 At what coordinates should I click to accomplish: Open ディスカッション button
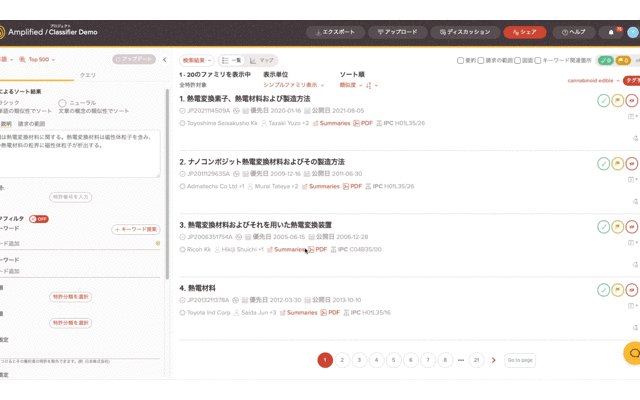coord(465,32)
